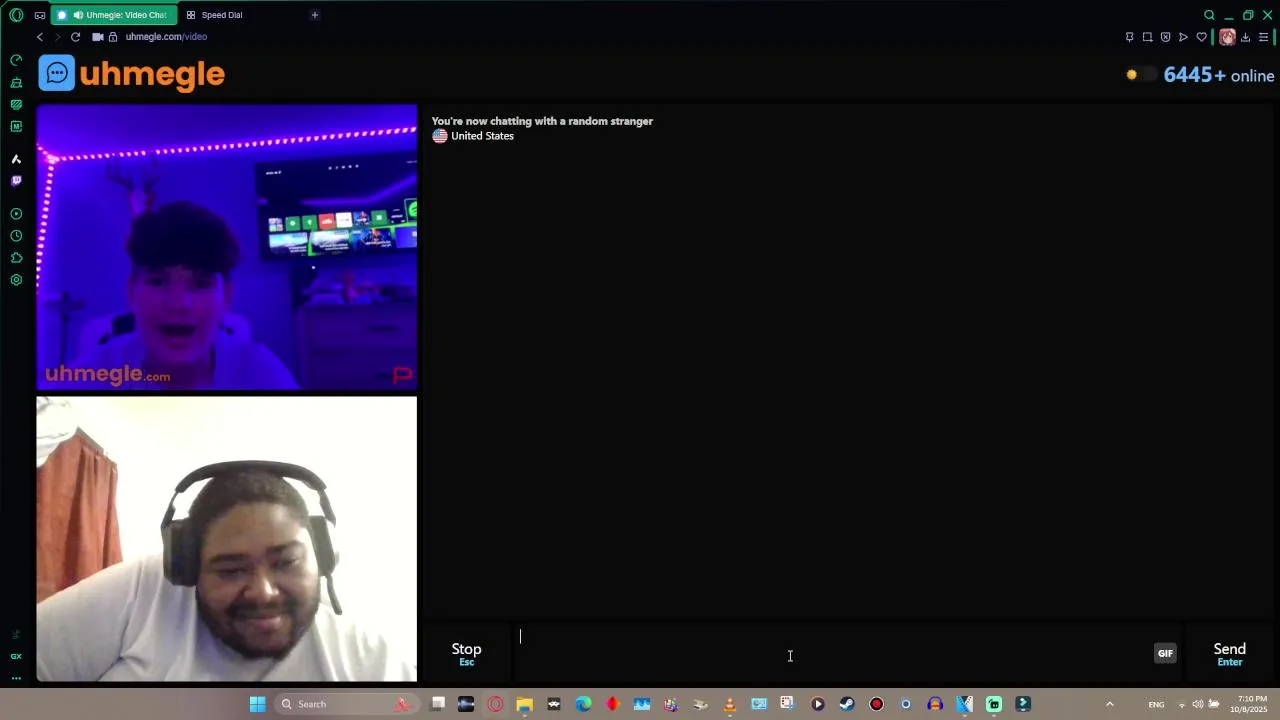Open Steam from the taskbar
Viewport: 1280px width, 720px height.
[847, 704]
